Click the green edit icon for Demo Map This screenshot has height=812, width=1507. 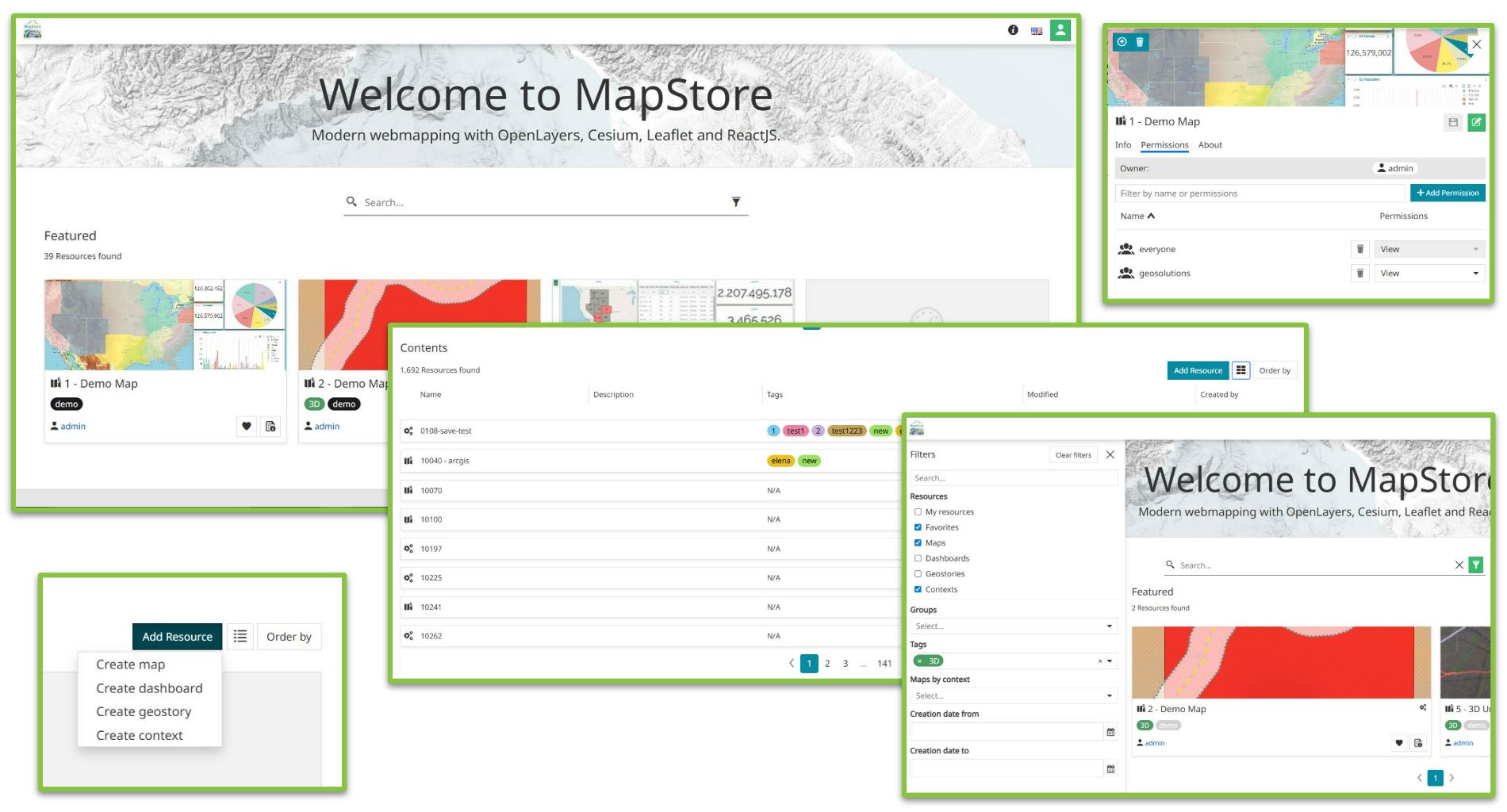pos(1476,122)
